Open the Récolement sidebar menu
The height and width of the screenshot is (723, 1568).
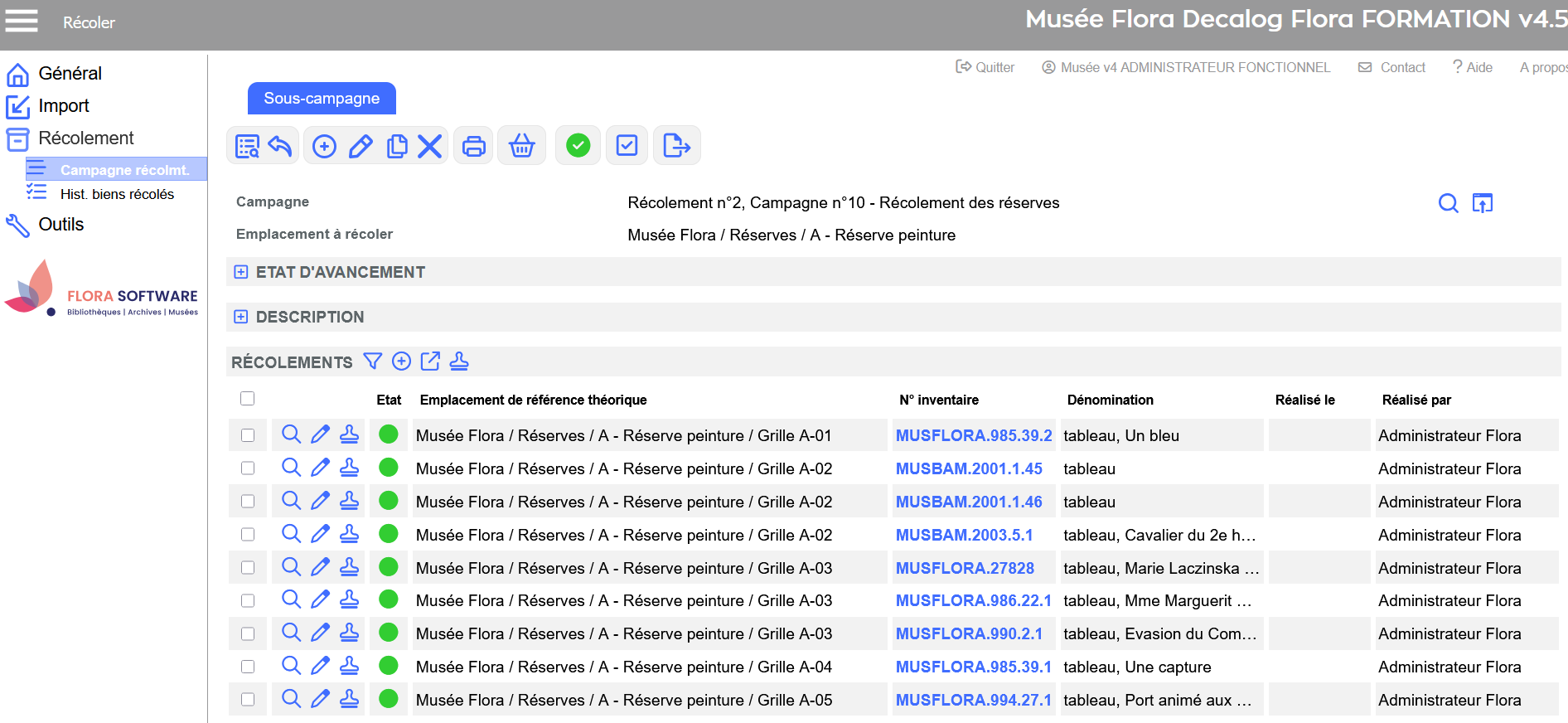[85, 138]
